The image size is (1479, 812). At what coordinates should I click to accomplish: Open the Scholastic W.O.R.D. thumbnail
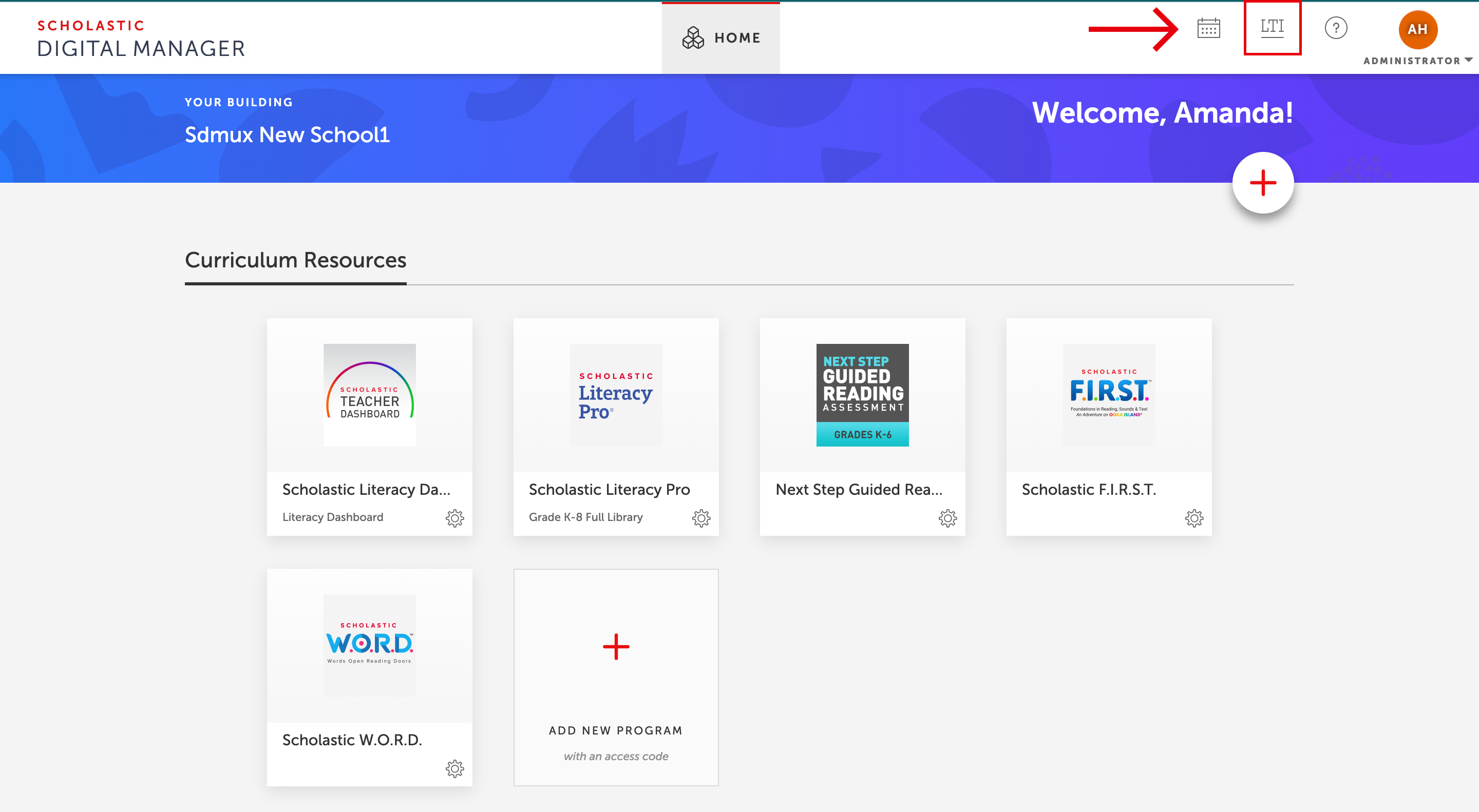point(369,646)
